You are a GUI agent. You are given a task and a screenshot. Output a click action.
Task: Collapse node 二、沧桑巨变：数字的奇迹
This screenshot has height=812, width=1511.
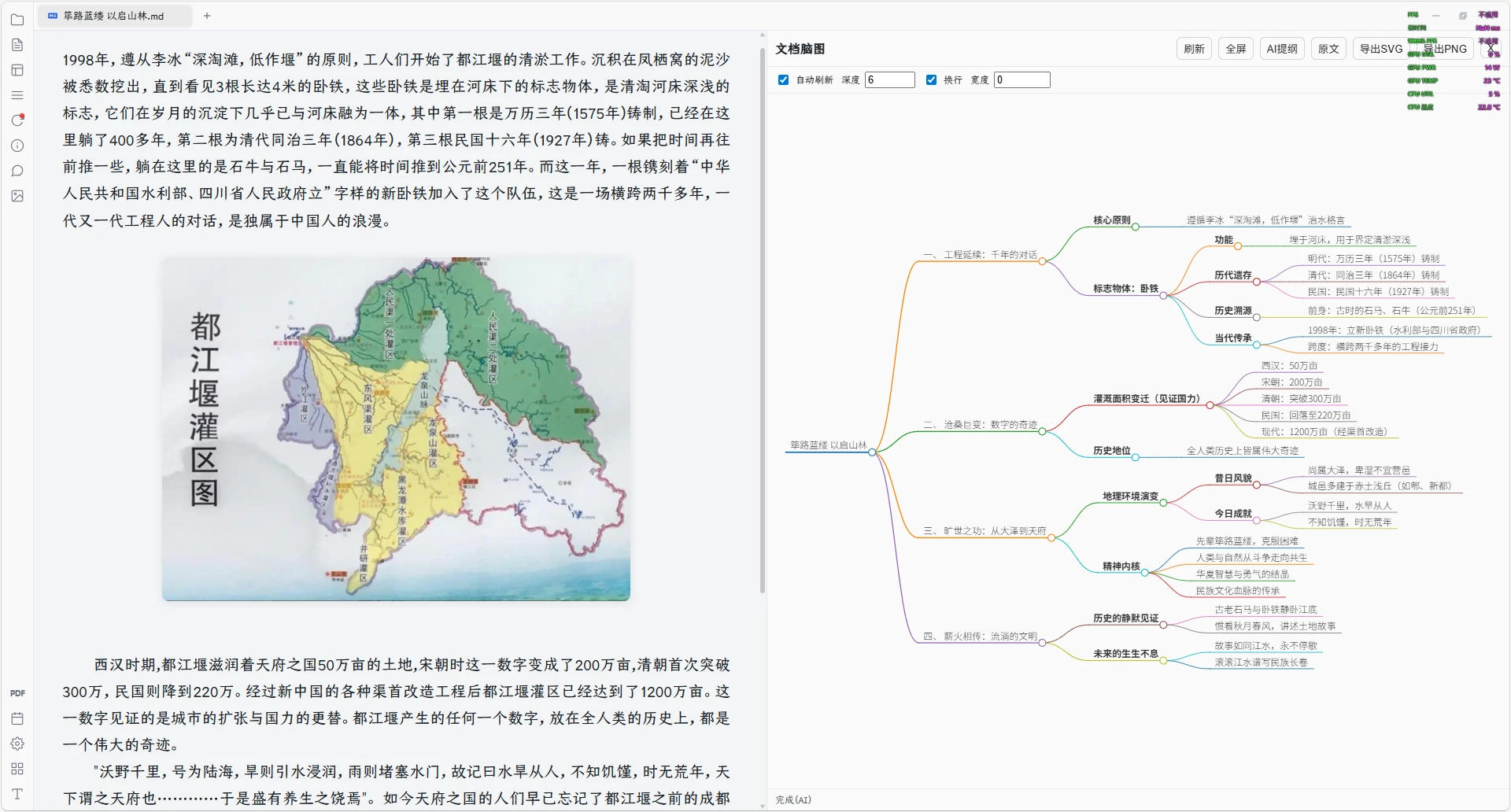point(1042,431)
